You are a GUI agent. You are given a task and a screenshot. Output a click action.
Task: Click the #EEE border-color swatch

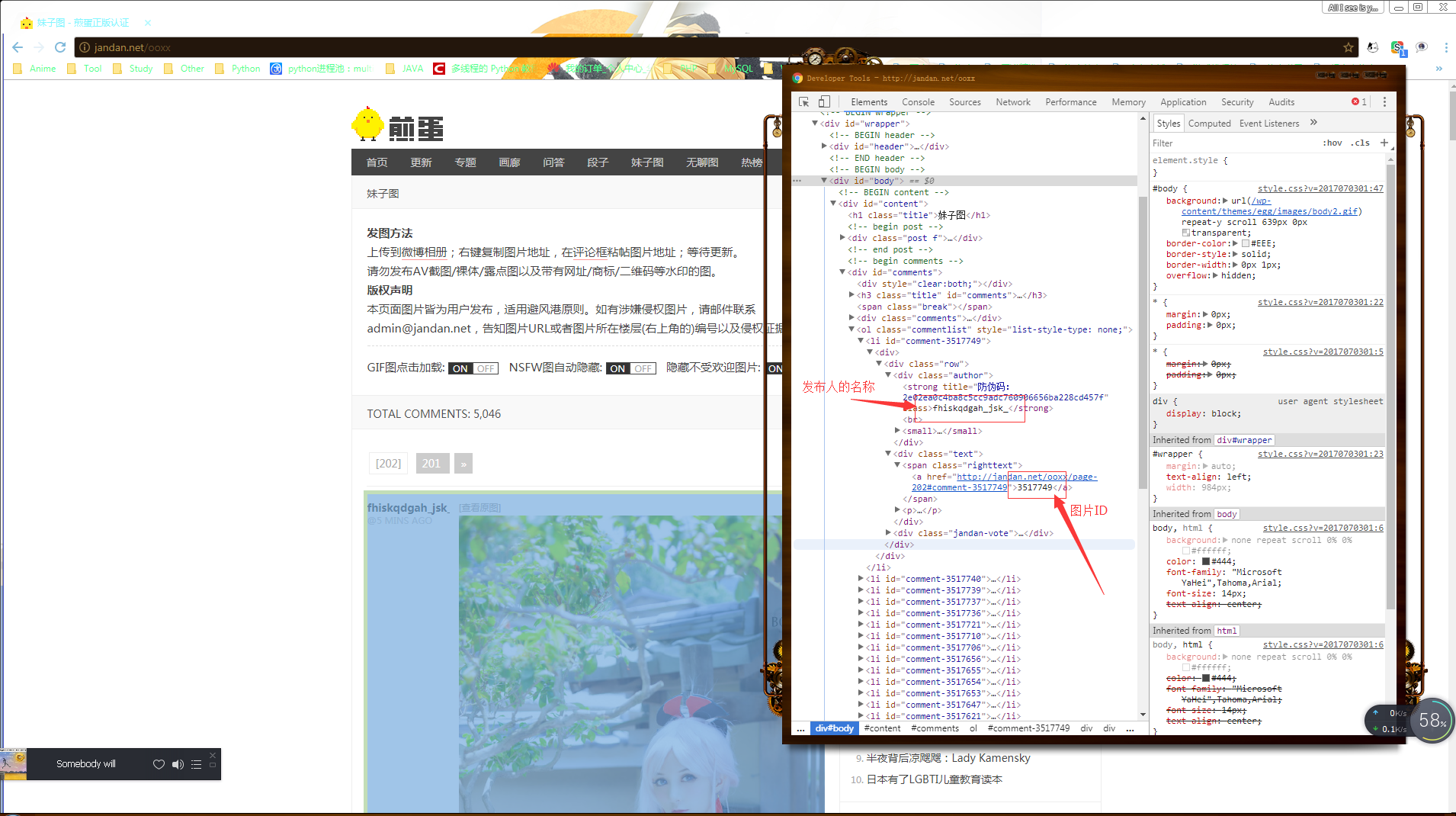[x=1246, y=243]
